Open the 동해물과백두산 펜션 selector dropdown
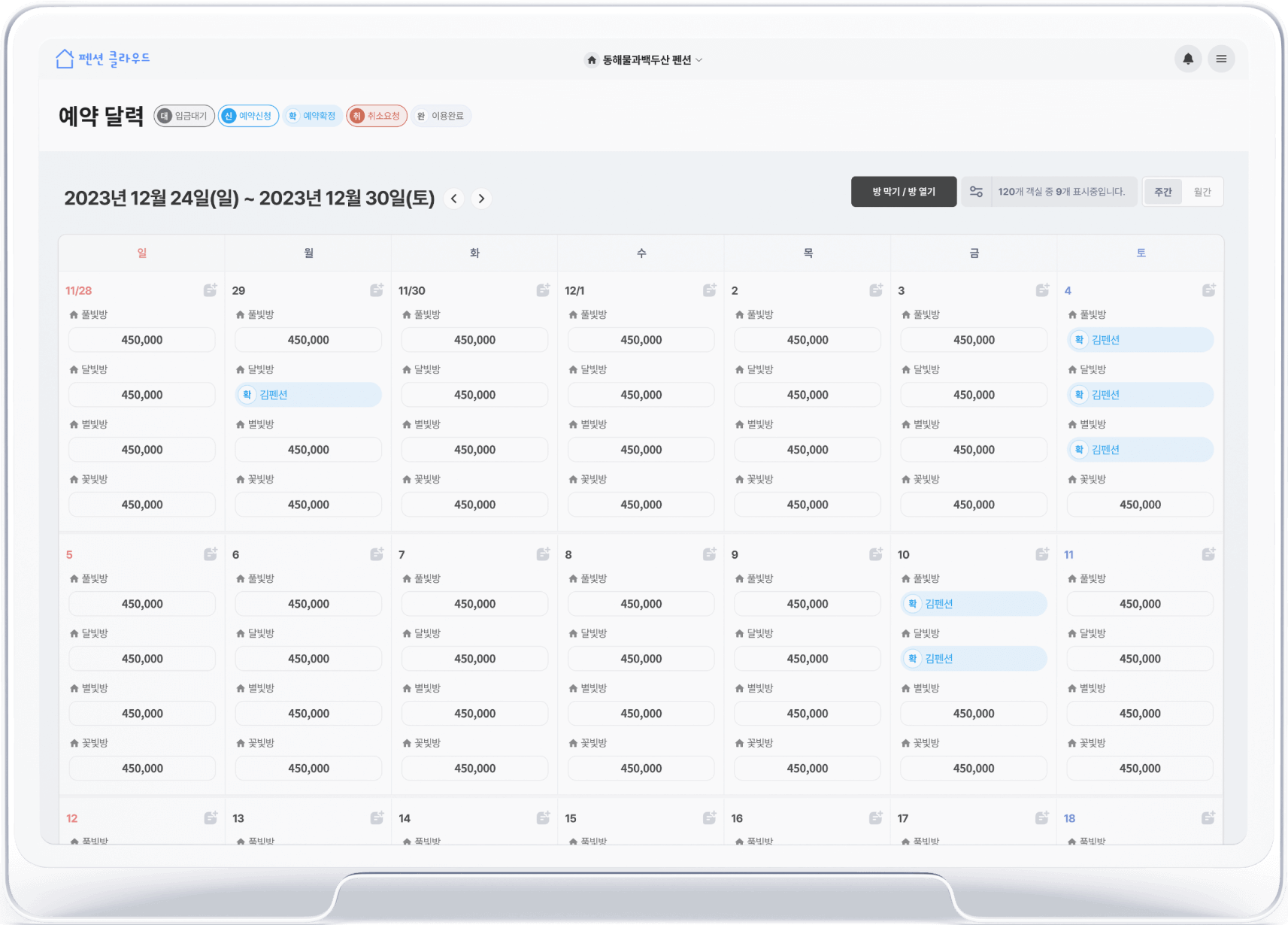This screenshot has height=925, width=1288. [644, 60]
